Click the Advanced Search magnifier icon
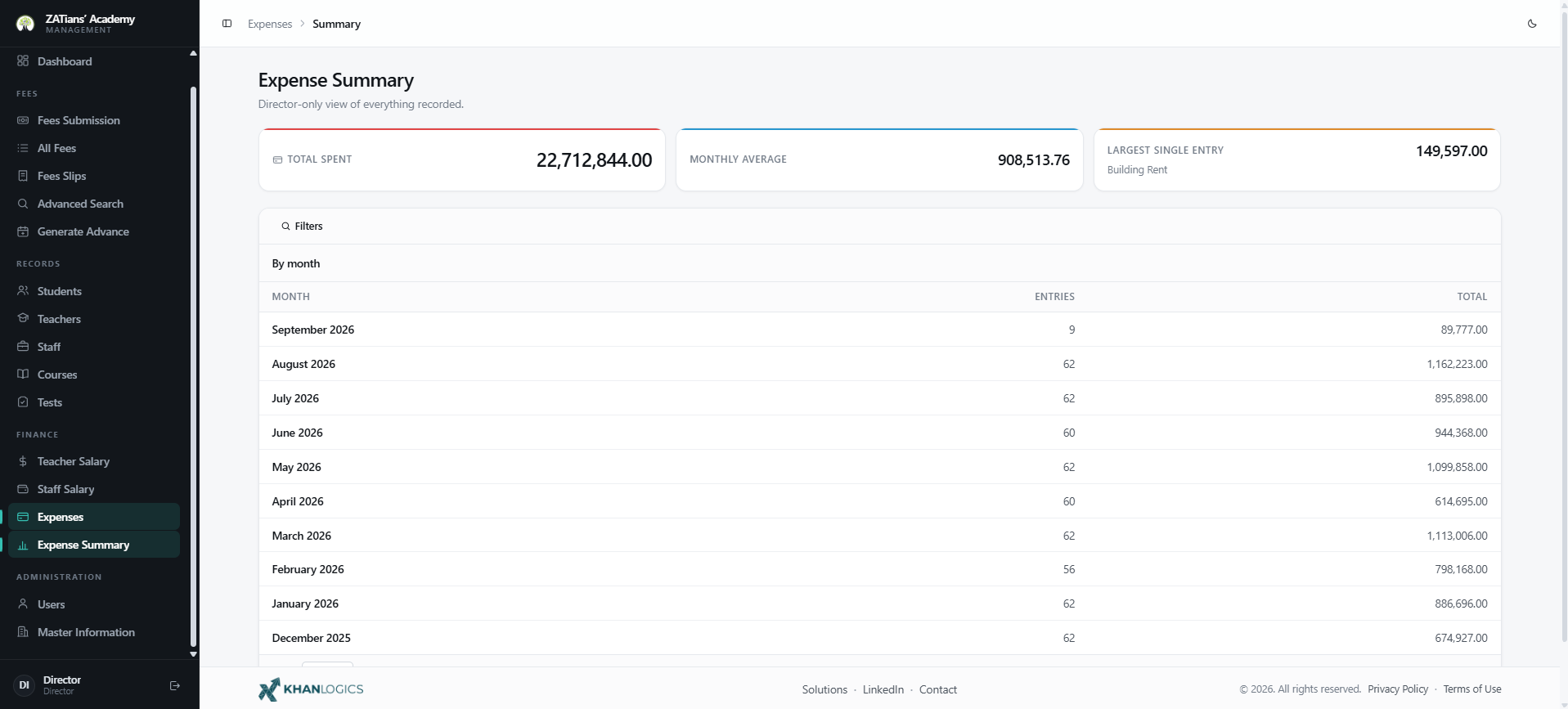 (23, 204)
